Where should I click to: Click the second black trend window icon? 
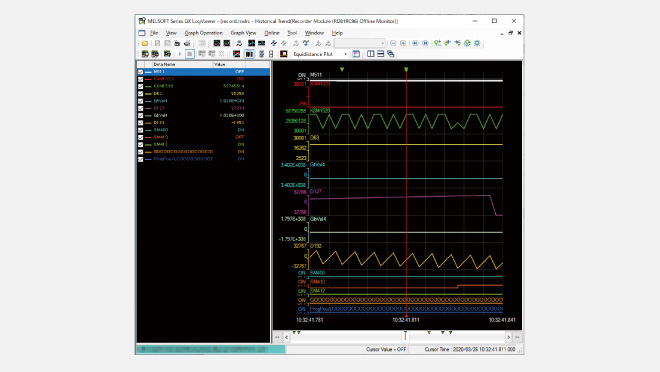[x=226, y=43]
